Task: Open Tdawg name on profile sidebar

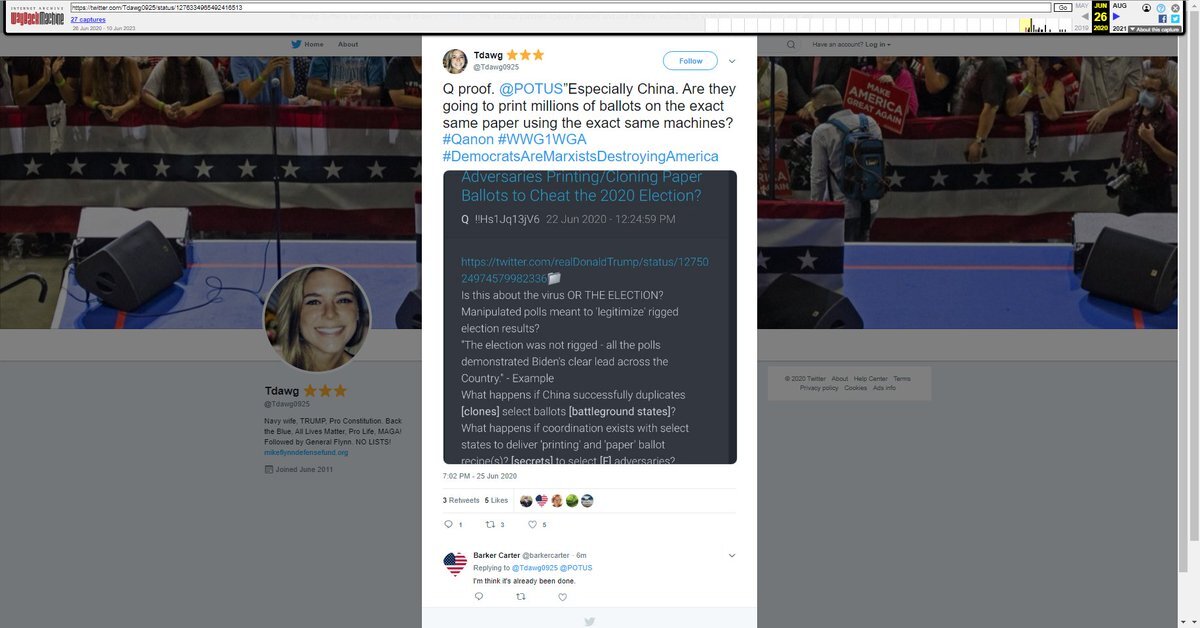Action: tap(282, 390)
